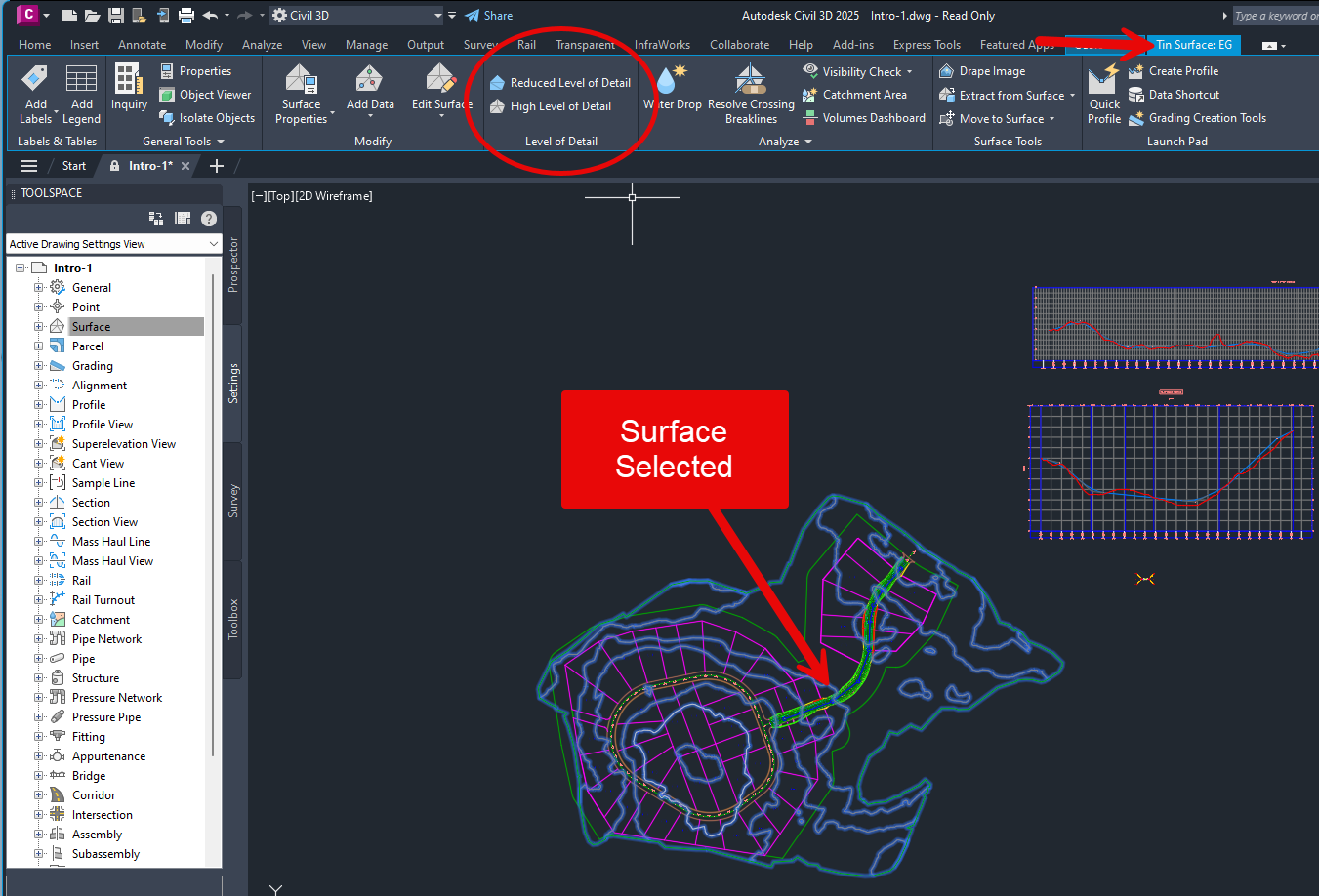The image size is (1319, 896).
Task: Toggle the file tab hamburger menu
Action: [29, 166]
